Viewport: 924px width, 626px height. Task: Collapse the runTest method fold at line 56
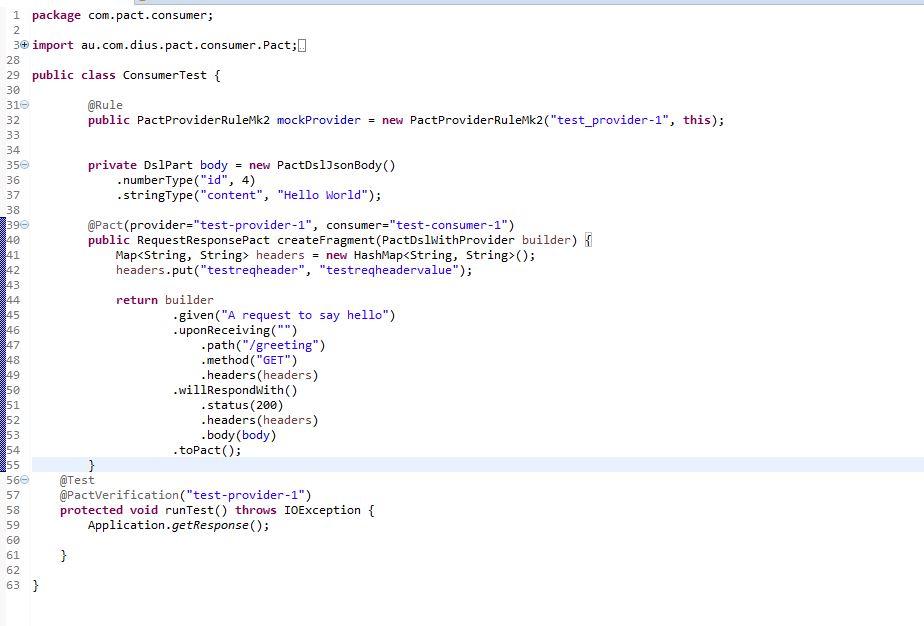25,480
